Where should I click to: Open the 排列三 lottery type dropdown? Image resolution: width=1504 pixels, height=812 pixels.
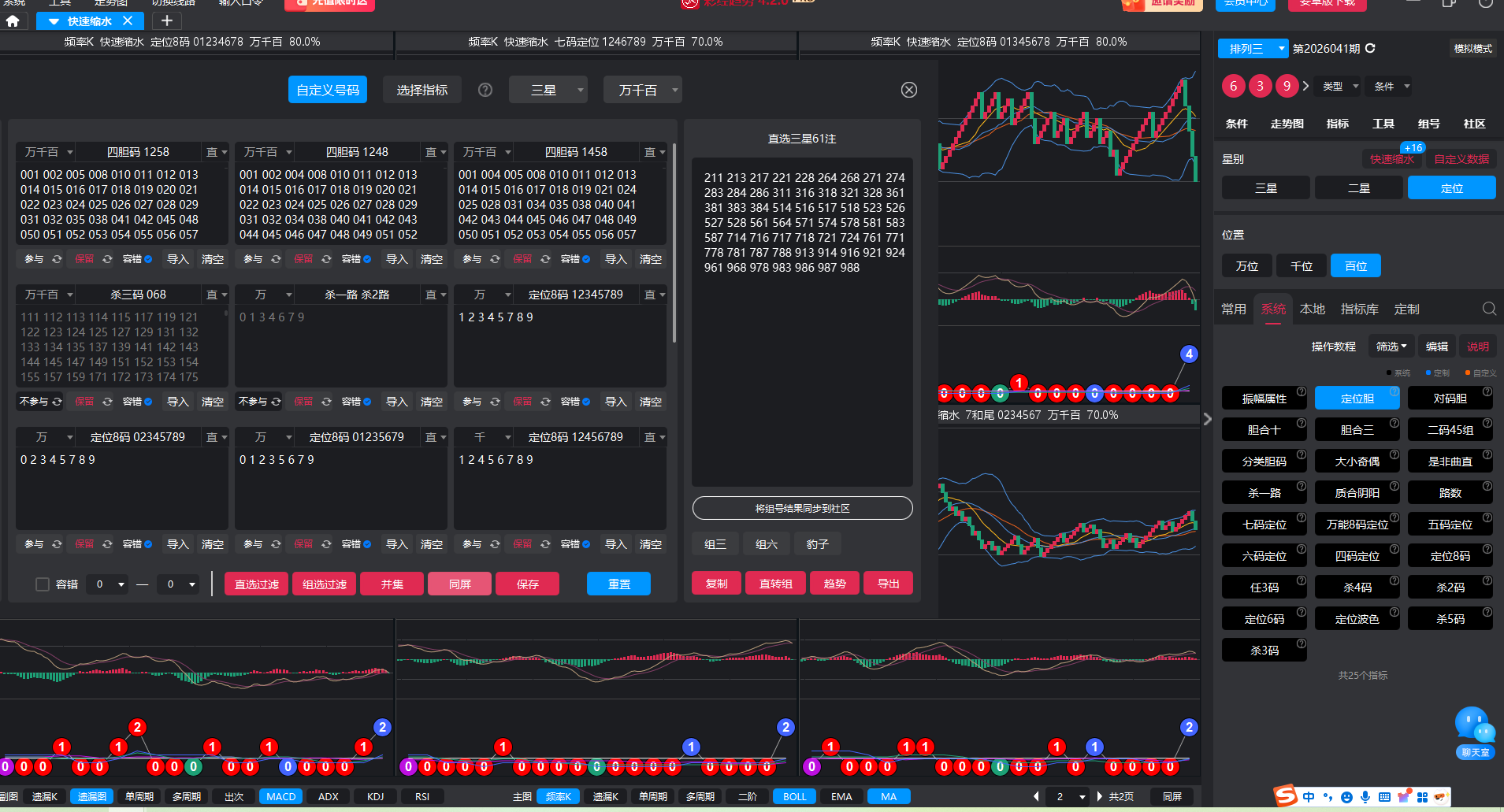(1253, 49)
